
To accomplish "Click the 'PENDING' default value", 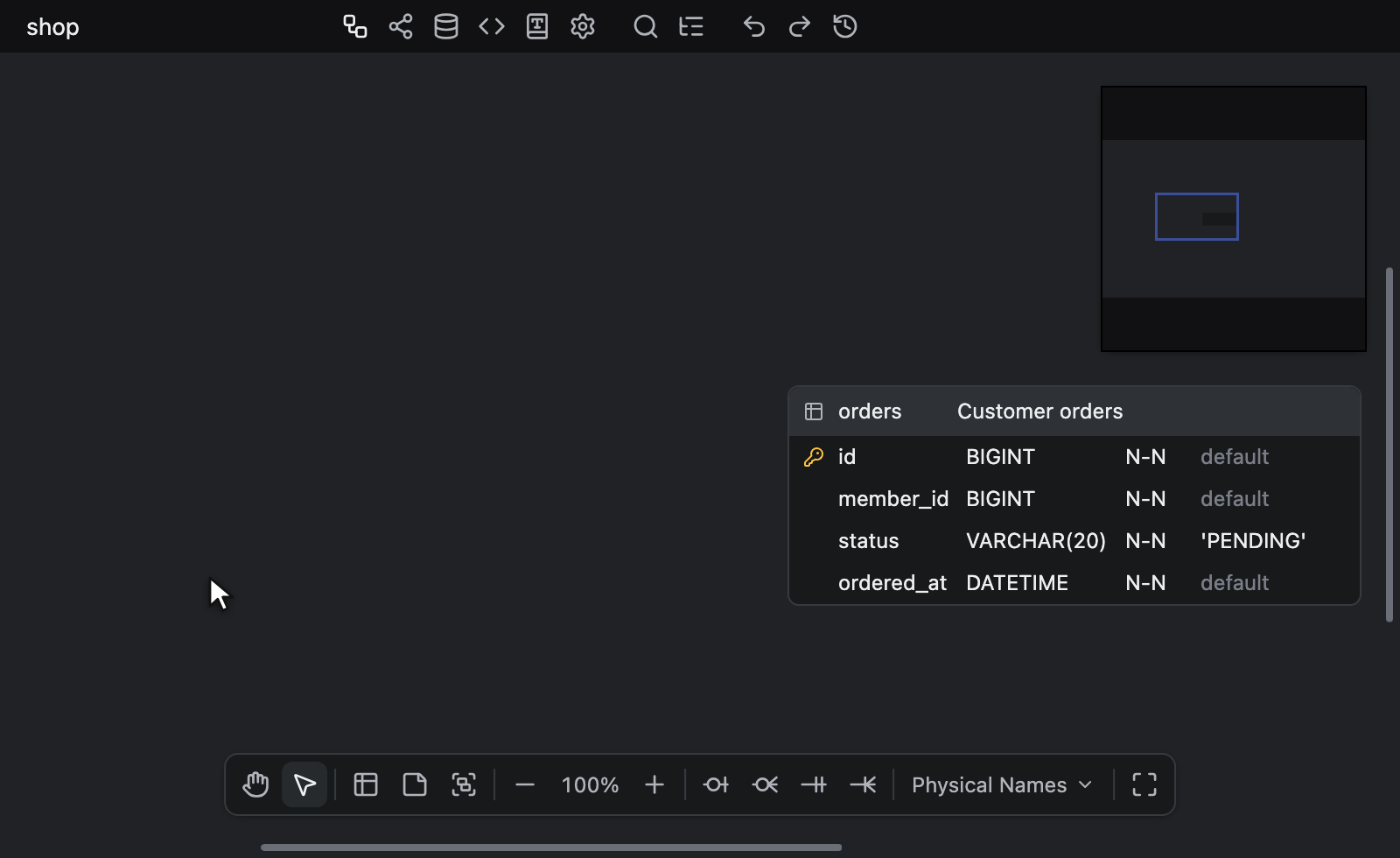I will (x=1253, y=541).
